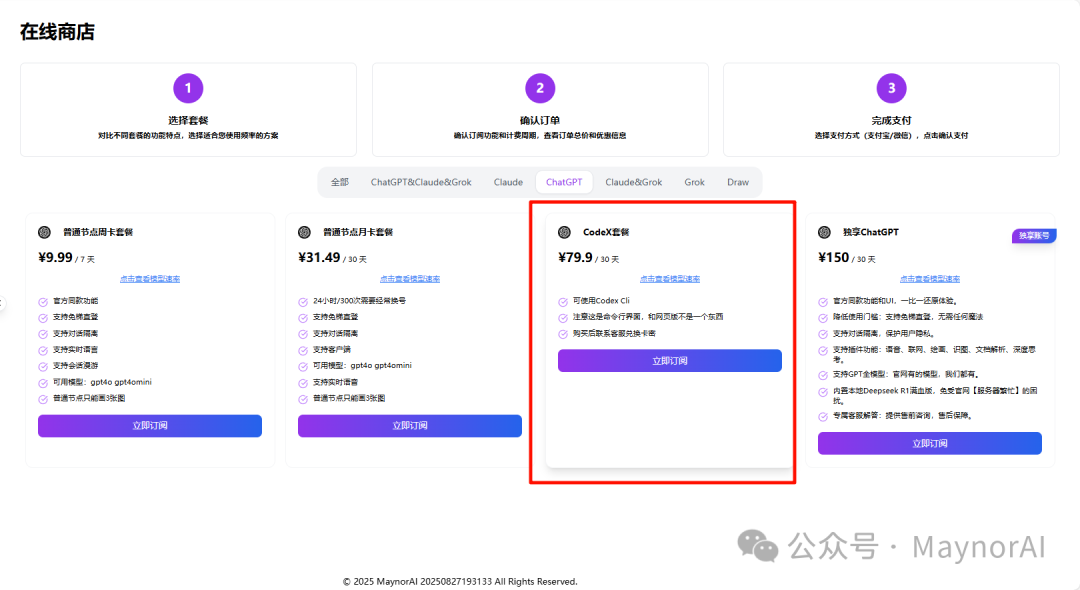The image size is (1080, 590).
Task: Click check icon beside 购买后联系客服兑换卡密
Action: coord(563,334)
